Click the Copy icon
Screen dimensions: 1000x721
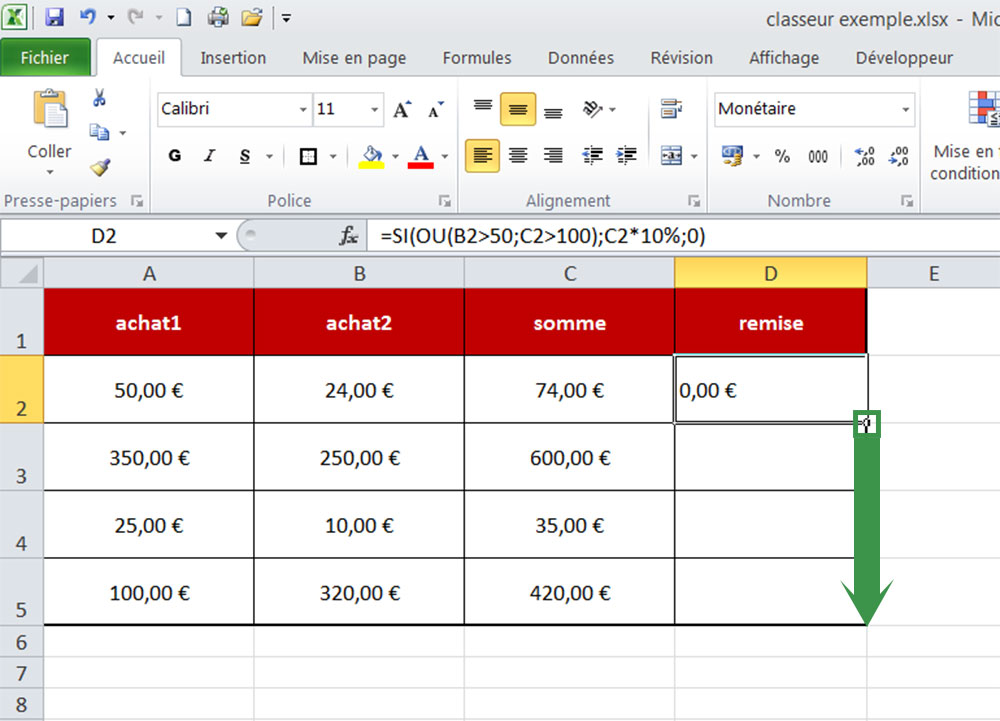[99, 132]
